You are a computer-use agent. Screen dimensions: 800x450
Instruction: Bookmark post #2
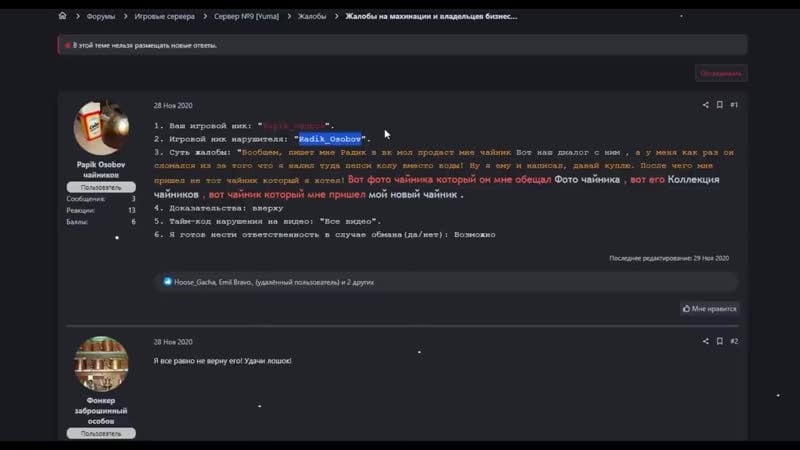pos(719,341)
